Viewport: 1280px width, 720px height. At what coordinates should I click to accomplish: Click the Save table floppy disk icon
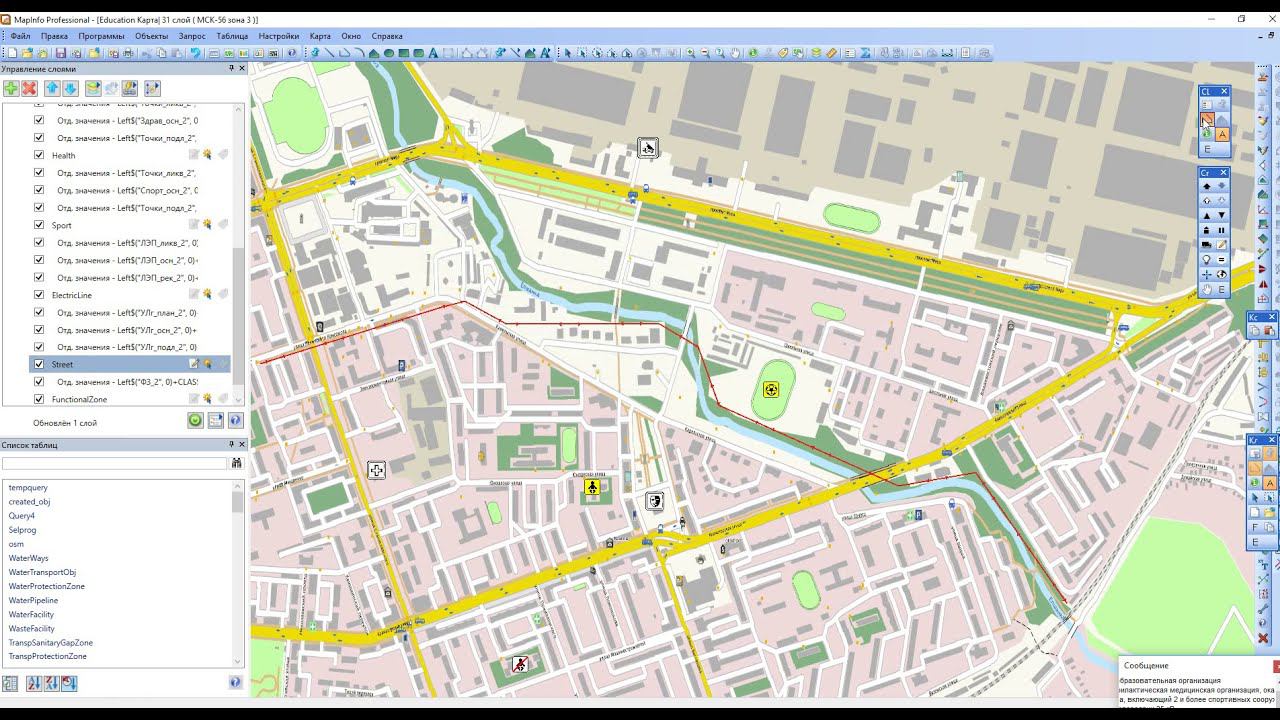point(61,53)
